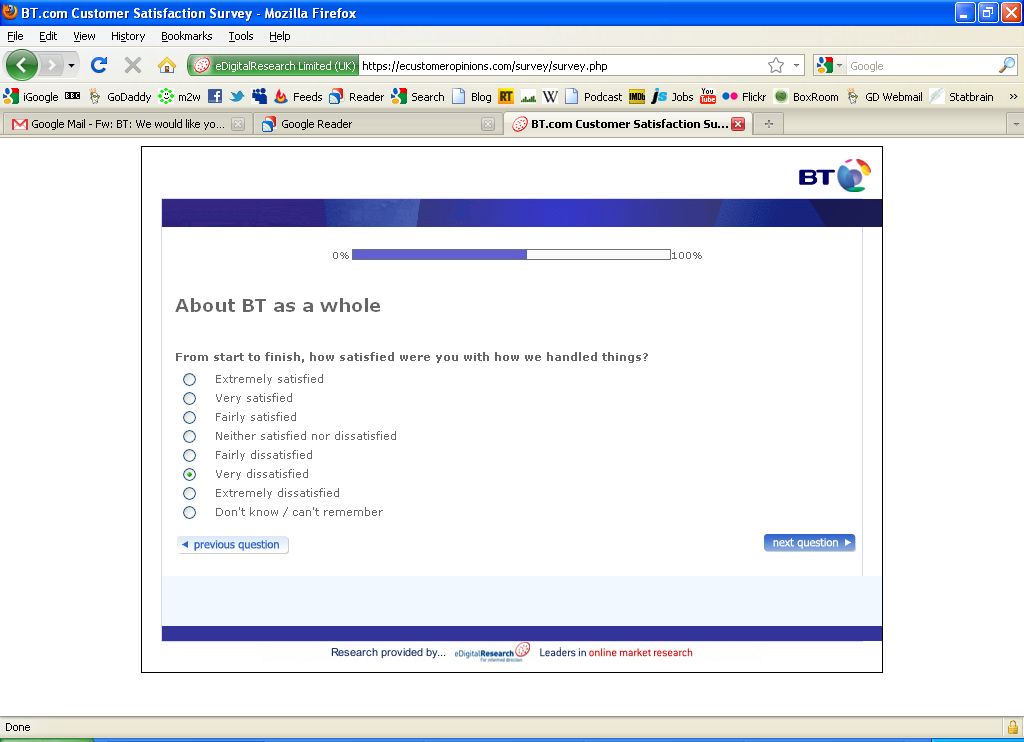Viewport: 1024px width, 742px height.
Task: Click the survey progress bar
Action: tap(511, 255)
